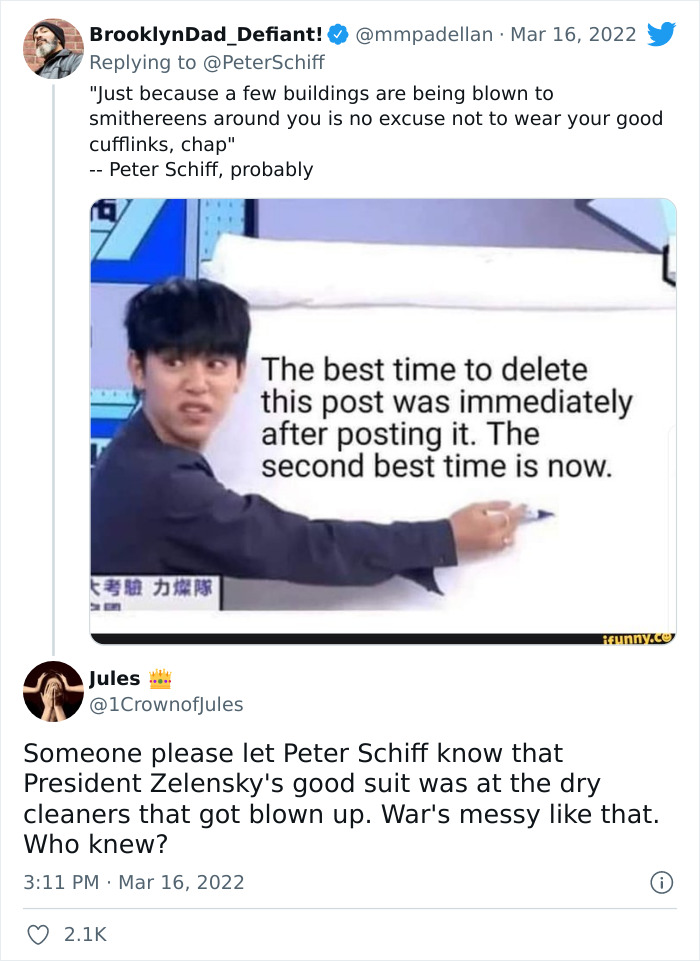
Task: Visit the @mmpadellan handle
Action: coord(425,35)
